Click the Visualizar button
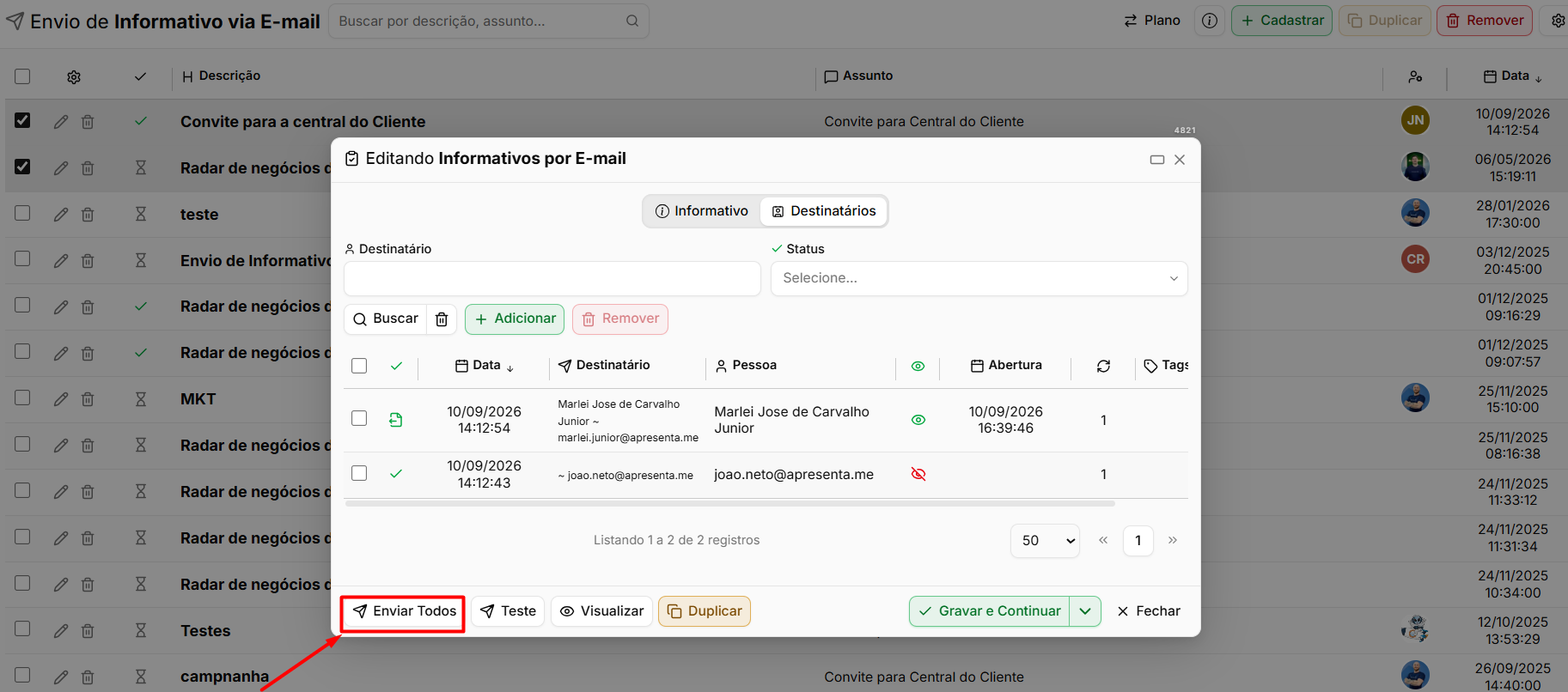Image resolution: width=1568 pixels, height=692 pixels. point(601,611)
